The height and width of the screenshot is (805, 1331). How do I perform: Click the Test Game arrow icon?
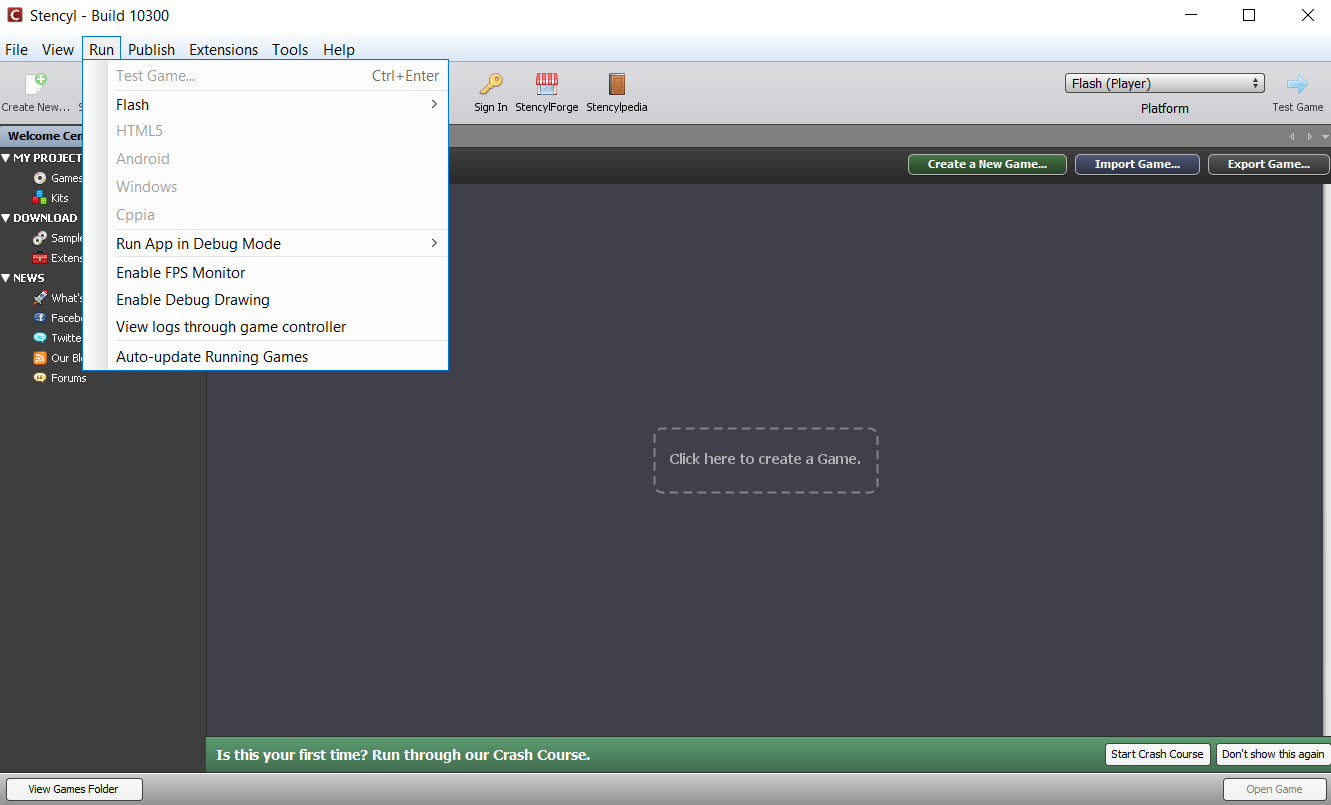[x=1297, y=84]
